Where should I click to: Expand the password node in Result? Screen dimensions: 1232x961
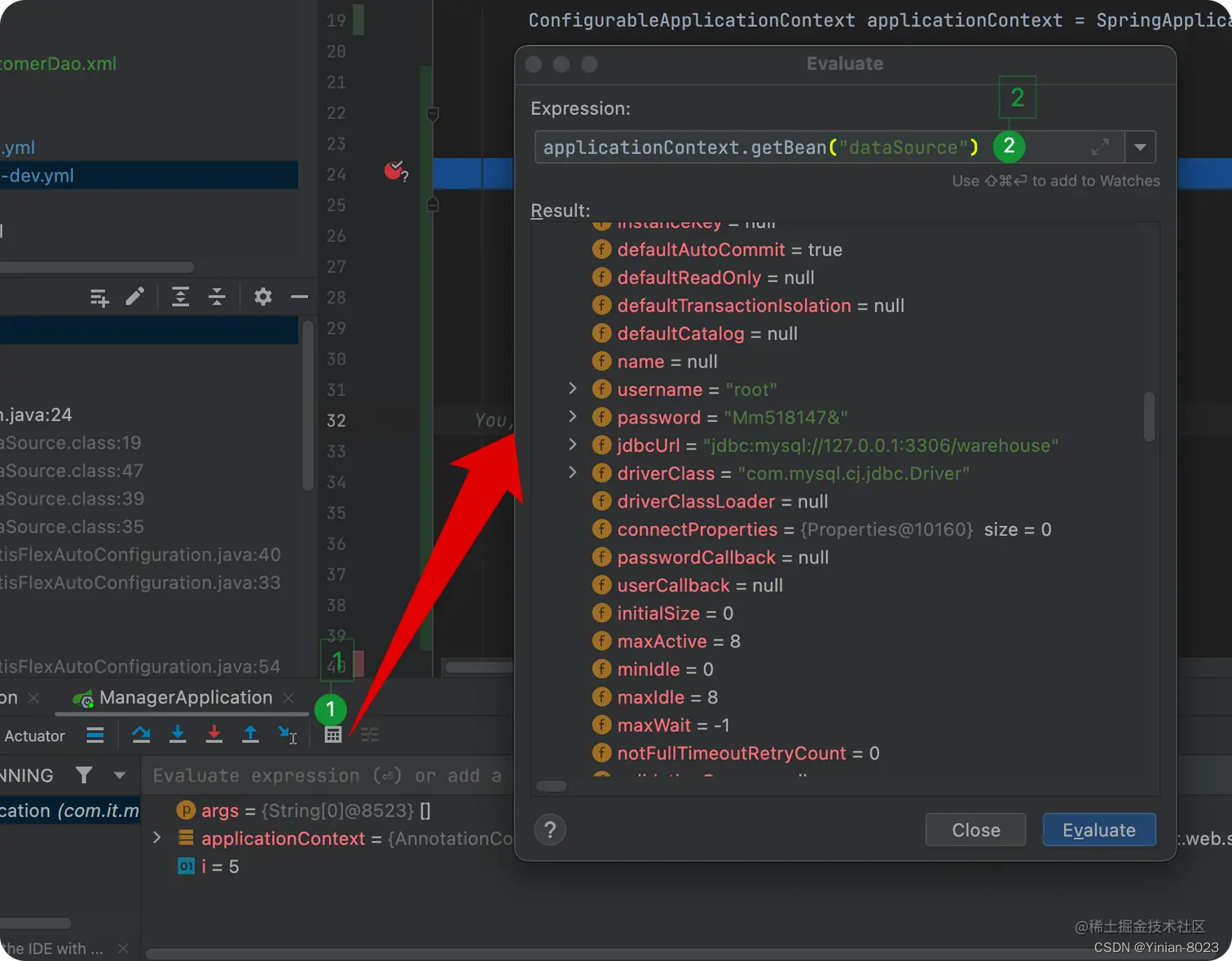(x=572, y=416)
